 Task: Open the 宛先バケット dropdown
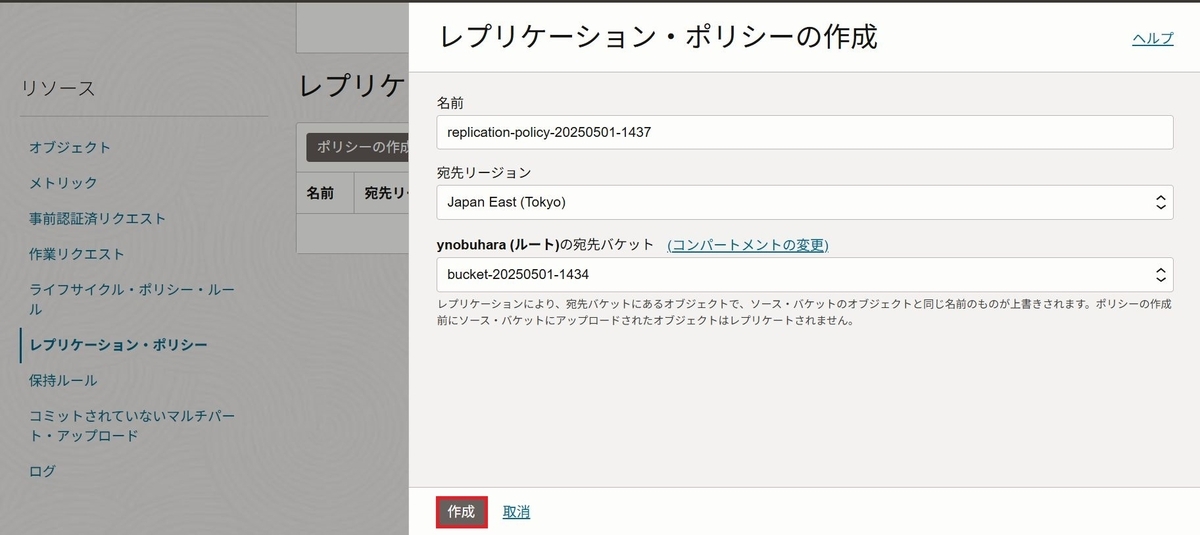point(805,273)
